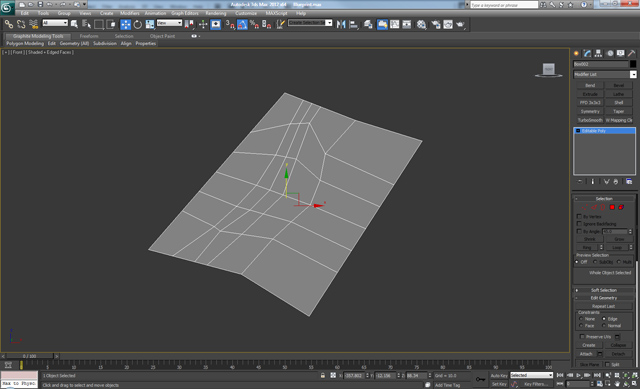Open the Material Editor icon
Image resolution: width=640 pixels, height=389 pixels.
[x=421, y=24]
